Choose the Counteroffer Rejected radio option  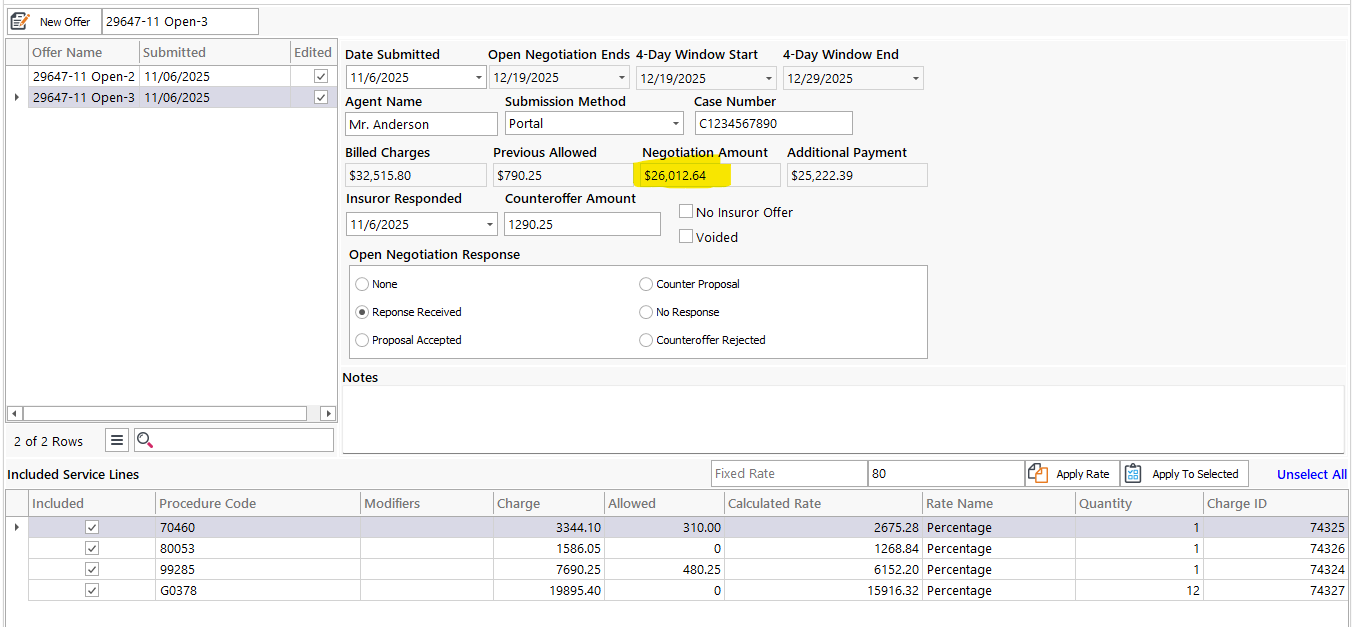click(x=646, y=340)
